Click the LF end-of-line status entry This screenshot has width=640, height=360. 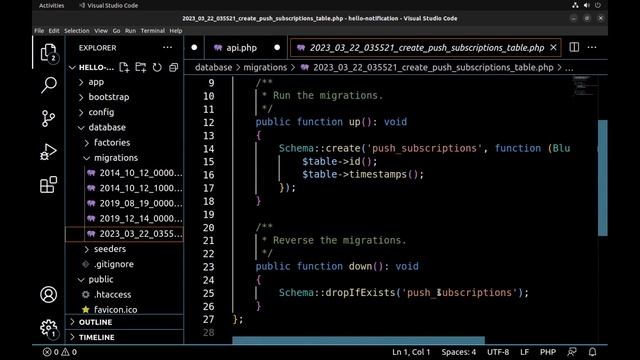(524, 352)
